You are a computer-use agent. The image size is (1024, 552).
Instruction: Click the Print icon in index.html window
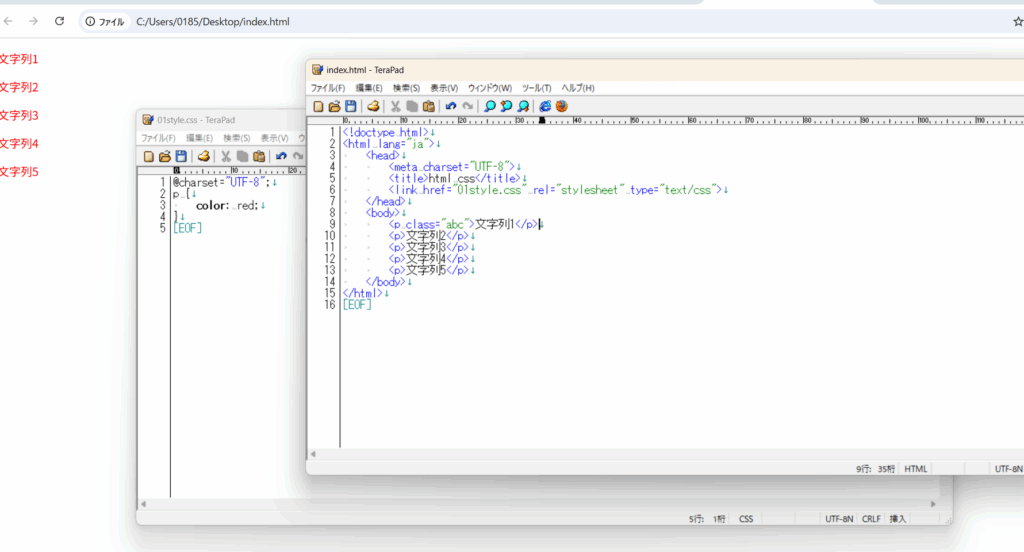point(373,105)
